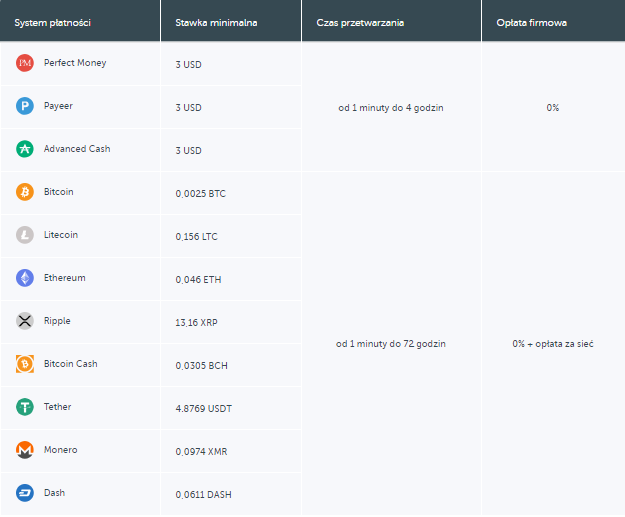Image resolution: width=625 pixels, height=517 pixels.
Task: Click the blue Dash icon
Action: (x=25, y=493)
